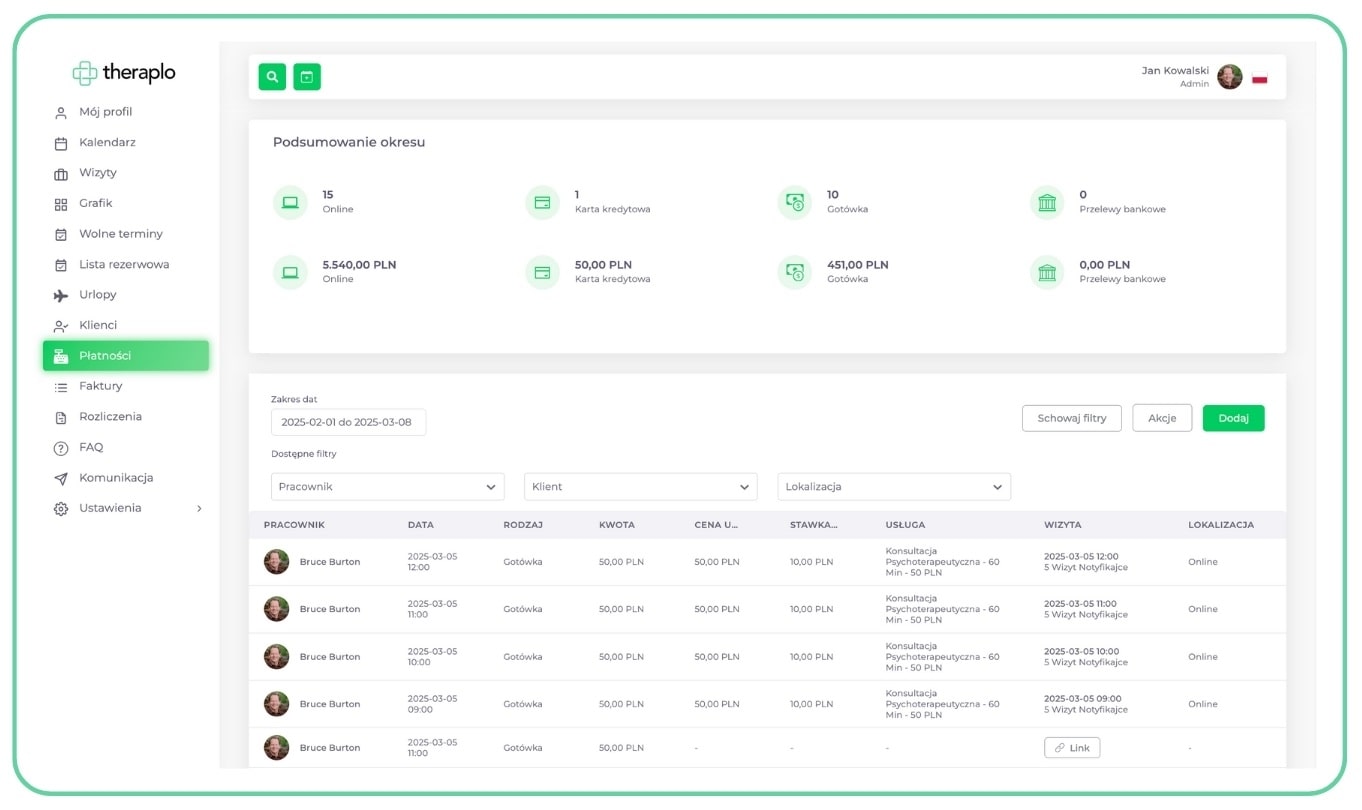Click the Online laptop icon in summary
The width and height of the screenshot is (1362, 810).
pos(290,202)
